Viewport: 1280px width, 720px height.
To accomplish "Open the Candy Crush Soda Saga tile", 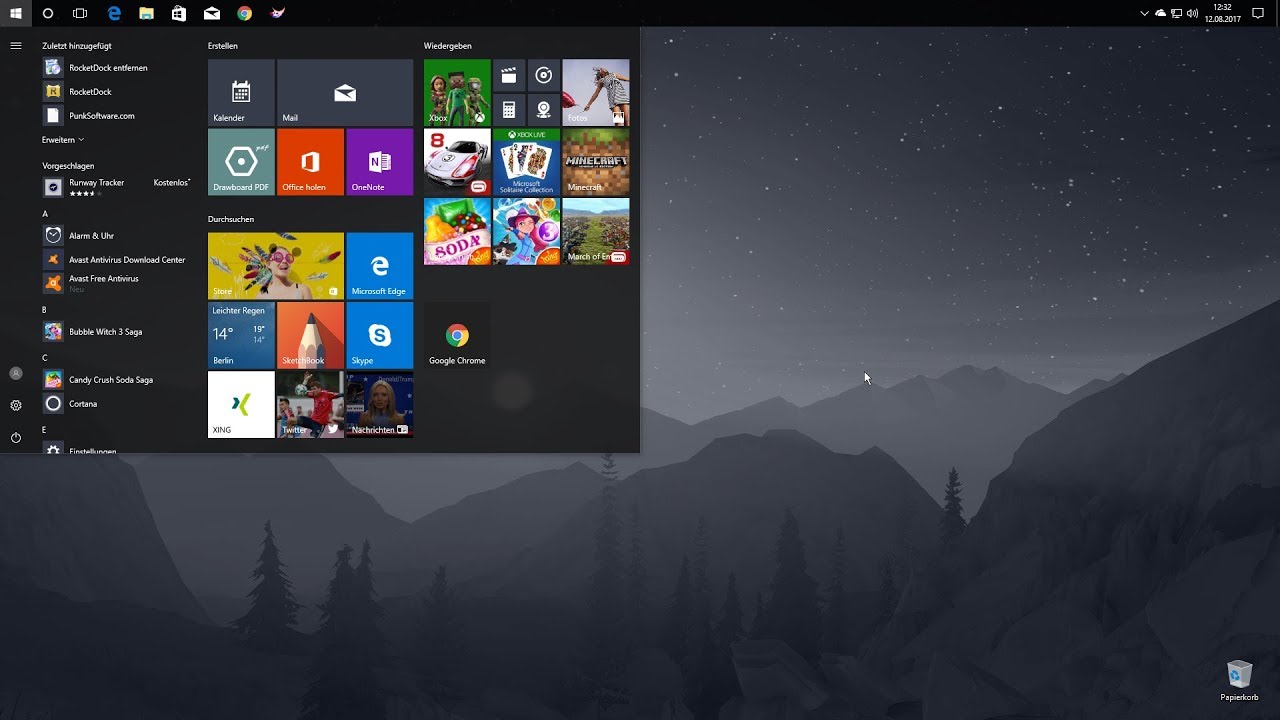I will pos(457,231).
